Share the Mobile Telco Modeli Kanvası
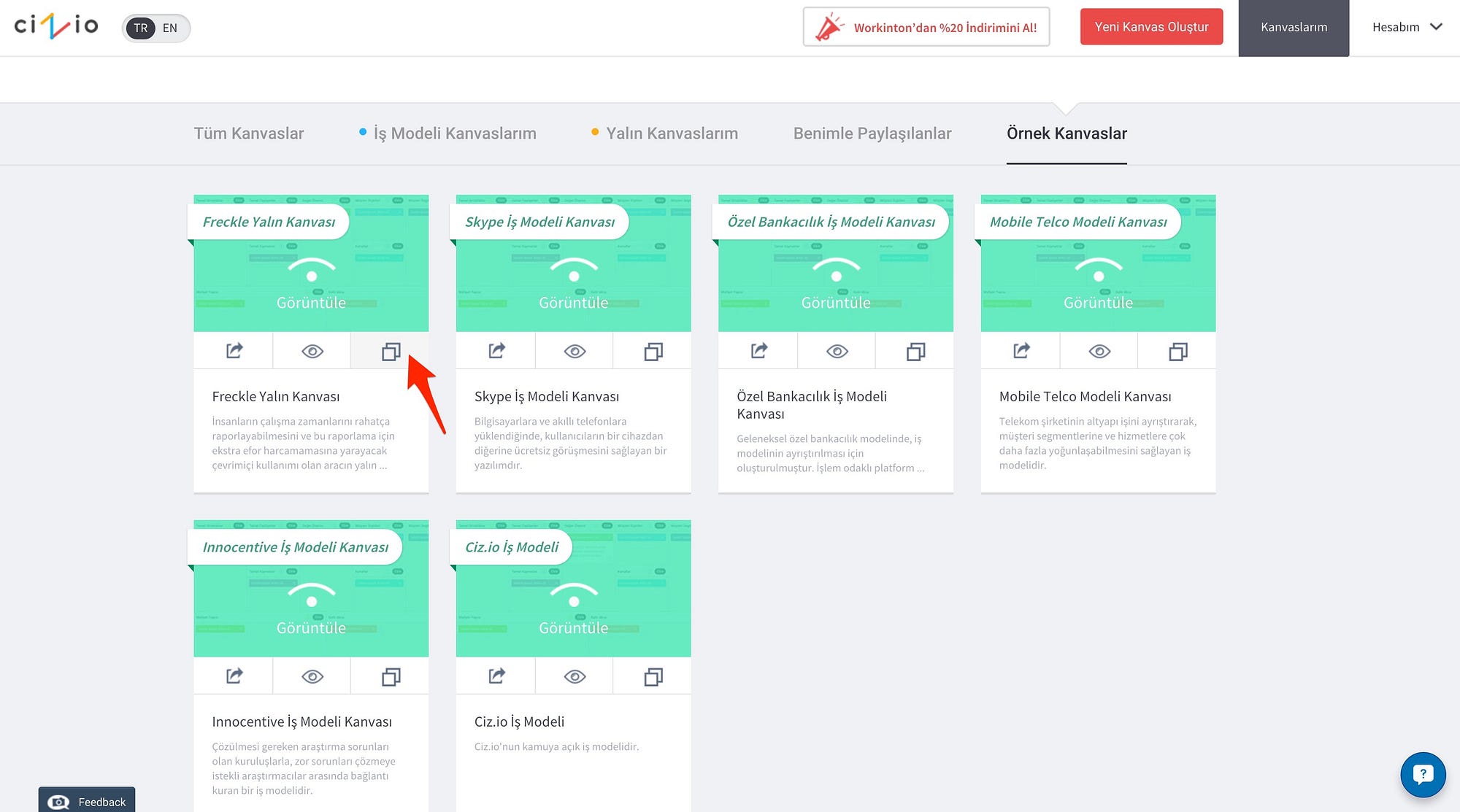The height and width of the screenshot is (812, 1460). [x=1021, y=351]
